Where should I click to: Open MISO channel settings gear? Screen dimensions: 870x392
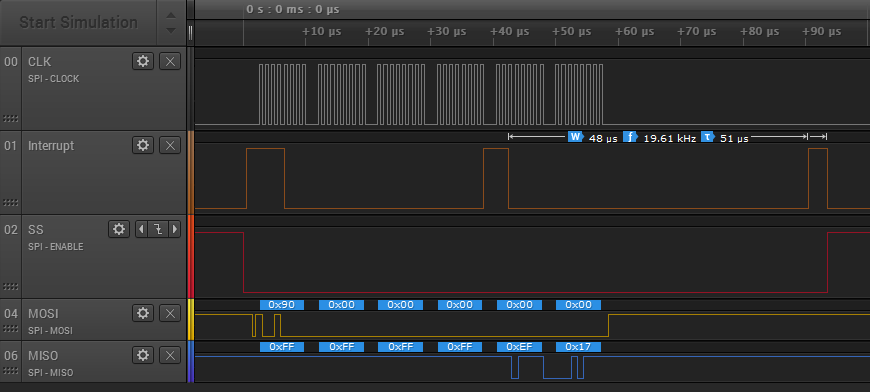(x=143, y=355)
